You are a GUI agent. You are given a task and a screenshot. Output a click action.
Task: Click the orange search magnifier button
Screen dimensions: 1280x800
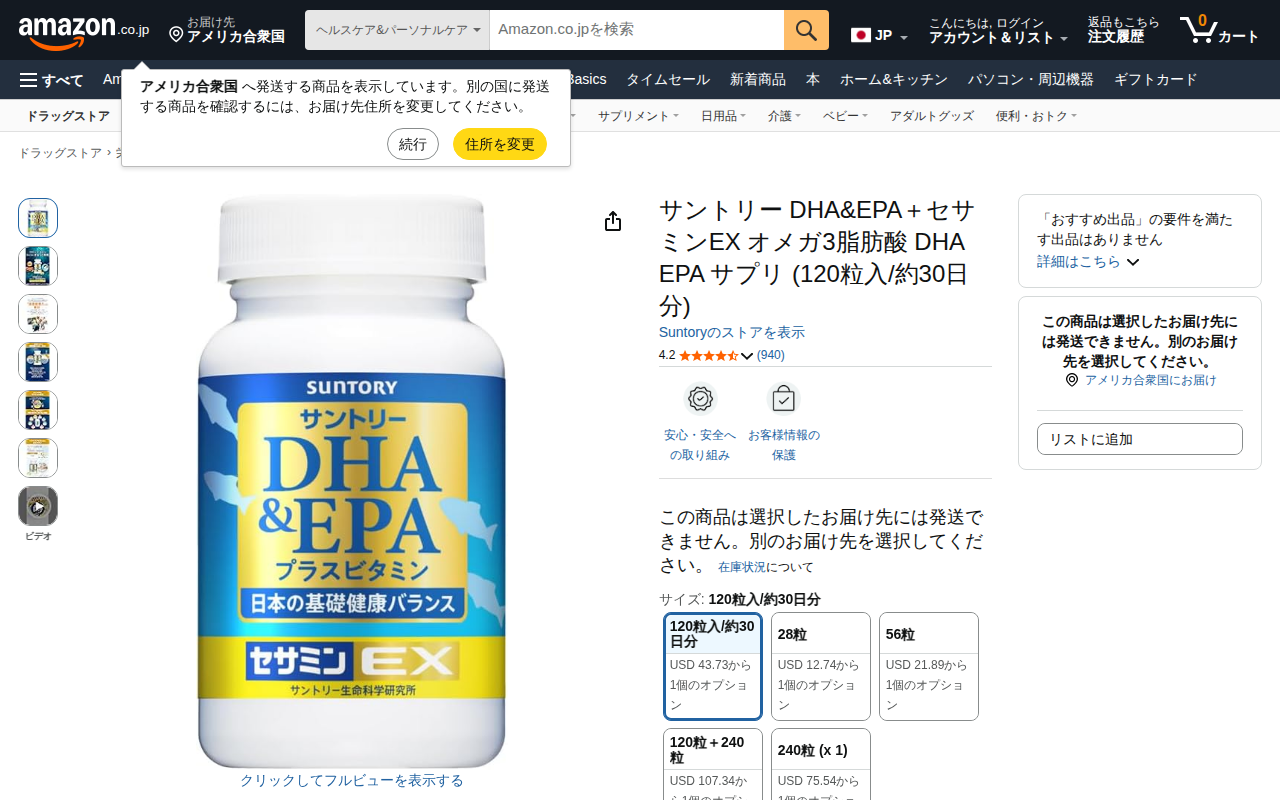tap(806, 30)
